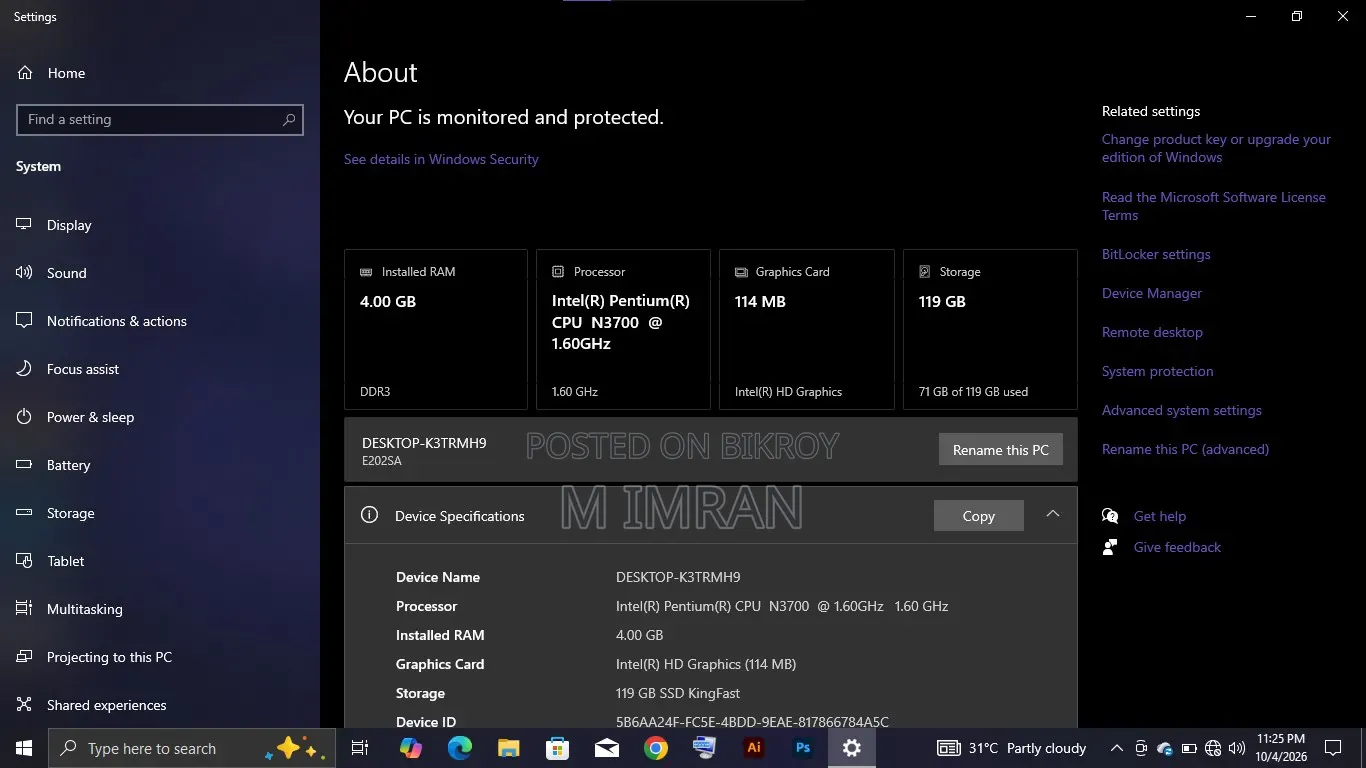The width and height of the screenshot is (1366, 768).
Task: Click the Device Specifications info icon
Action: (x=369, y=515)
